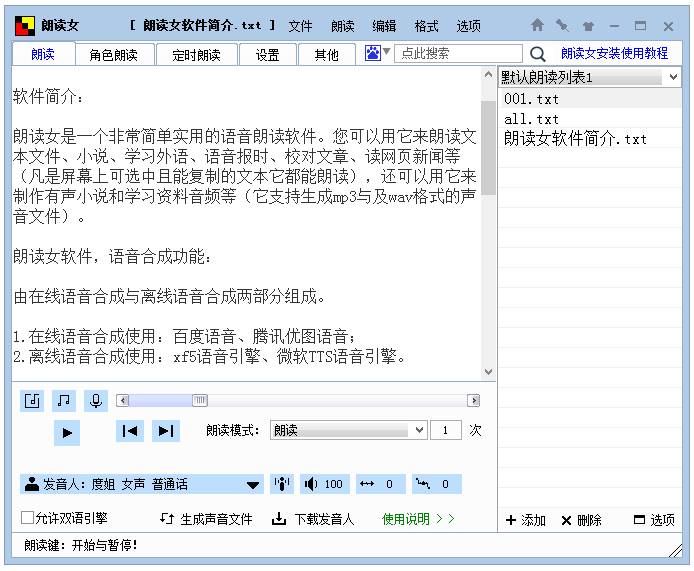Expand the 朗读模式 dropdown
694x571 pixels.
pyautogui.click(x=419, y=430)
